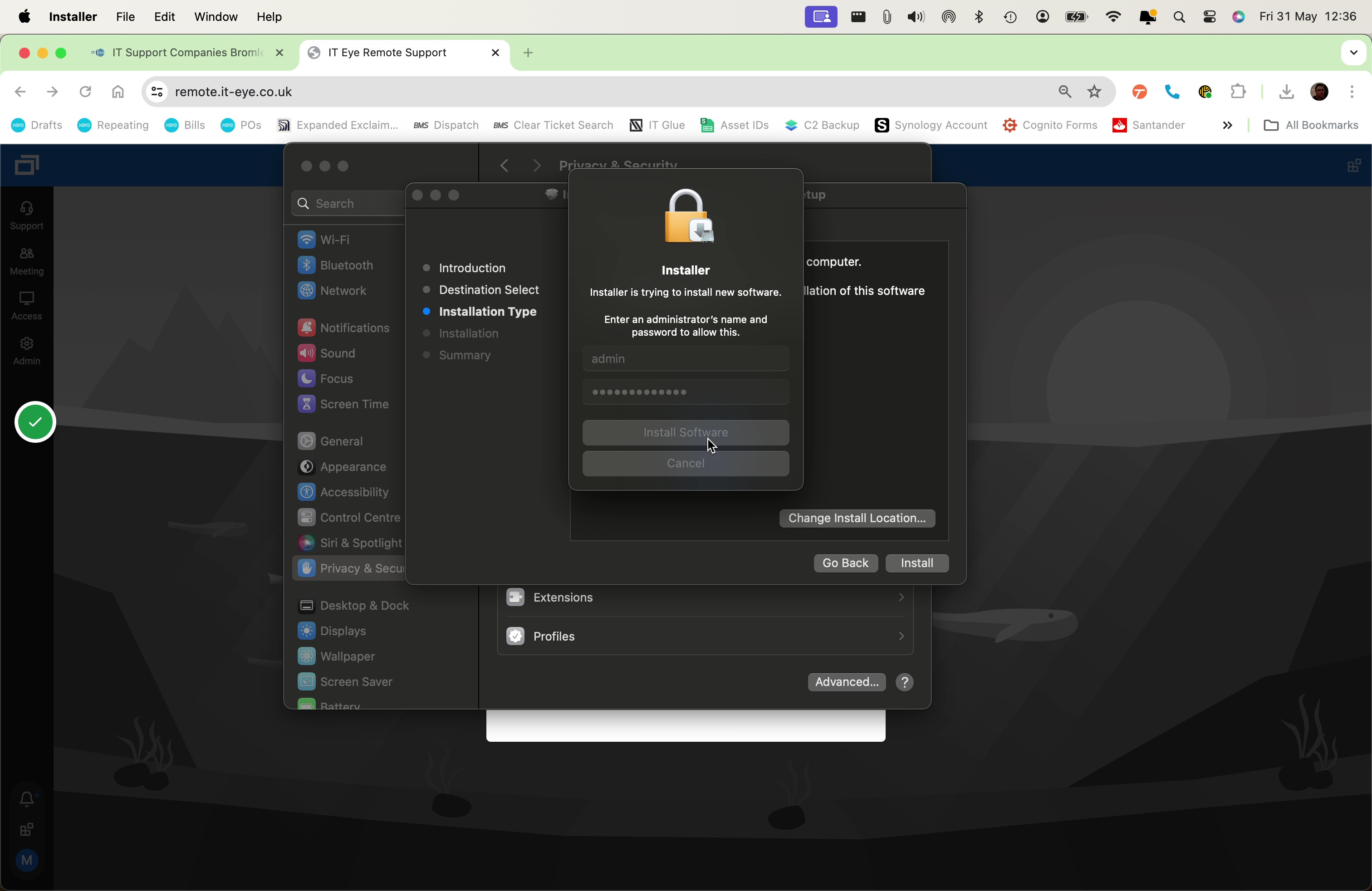Open Chrome tab search dropdown
Image resolution: width=1372 pixels, height=891 pixels.
[1353, 53]
